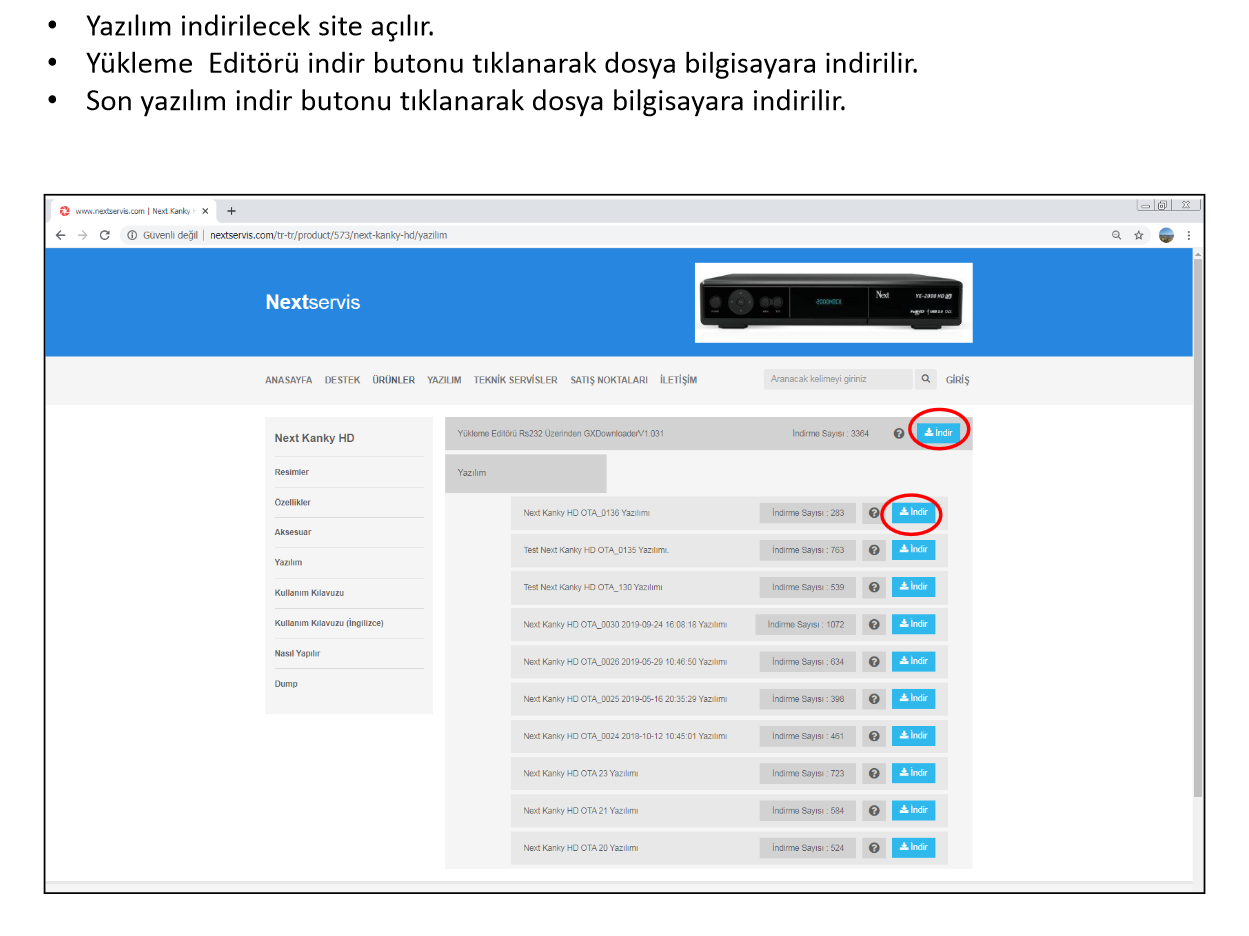Download OTA_0026 2019-05-29 software
The width and height of the screenshot is (1249, 936).
(x=913, y=660)
